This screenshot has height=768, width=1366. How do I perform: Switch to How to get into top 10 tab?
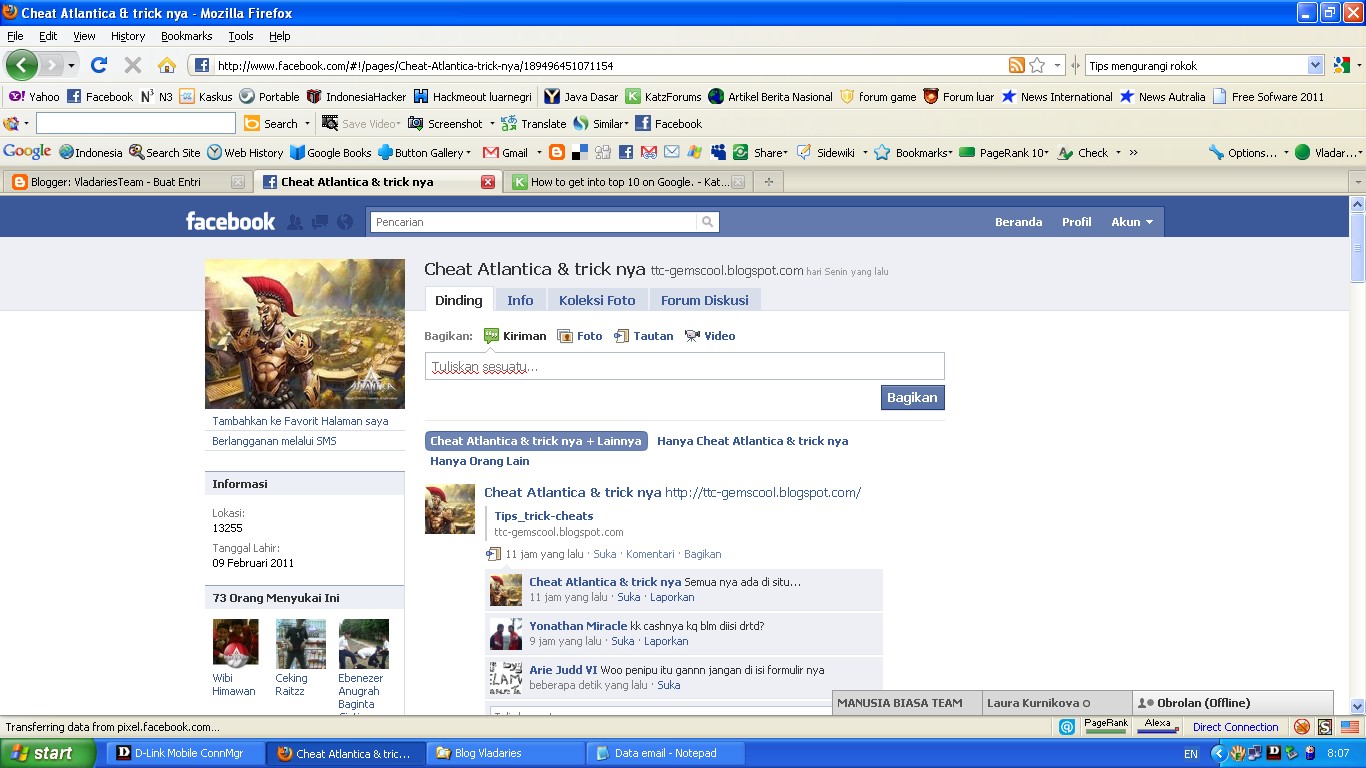(629, 182)
